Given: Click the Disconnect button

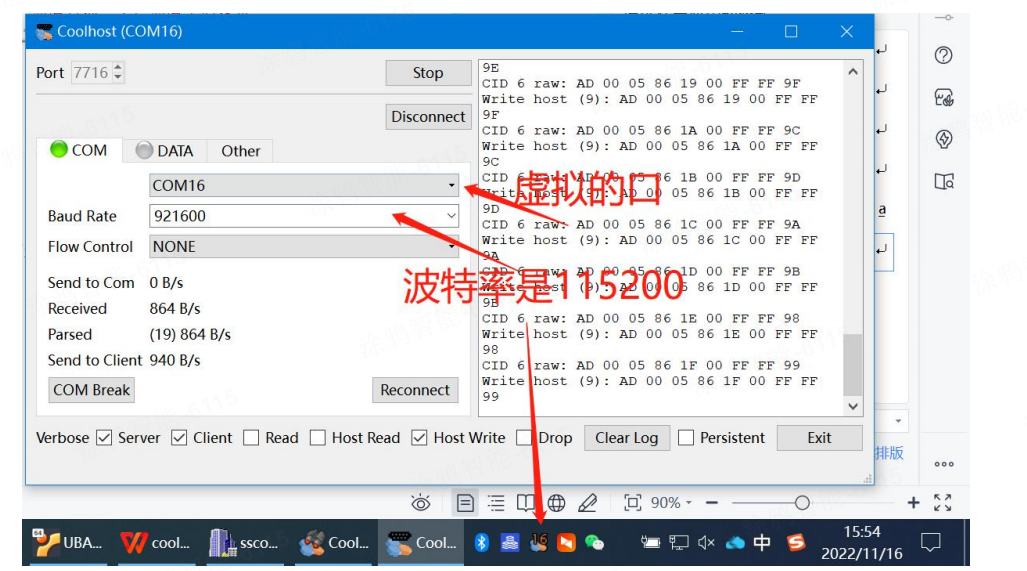Looking at the screenshot, I should coord(428,117).
